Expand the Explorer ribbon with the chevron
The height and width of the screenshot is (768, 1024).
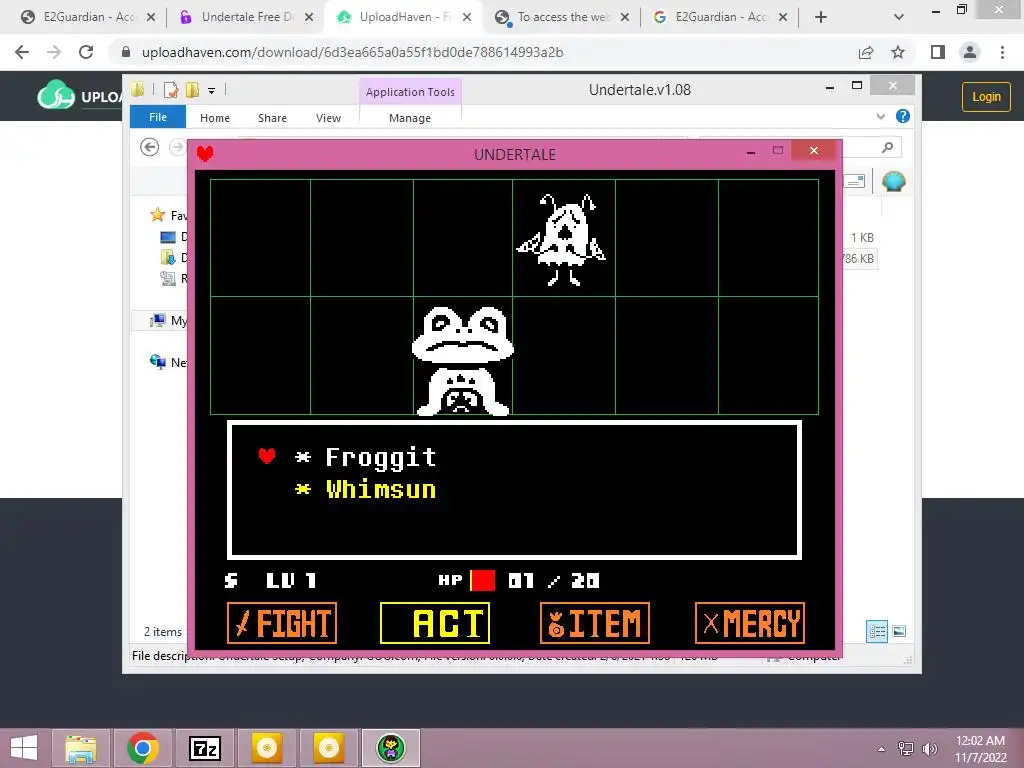pyautogui.click(x=880, y=116)
